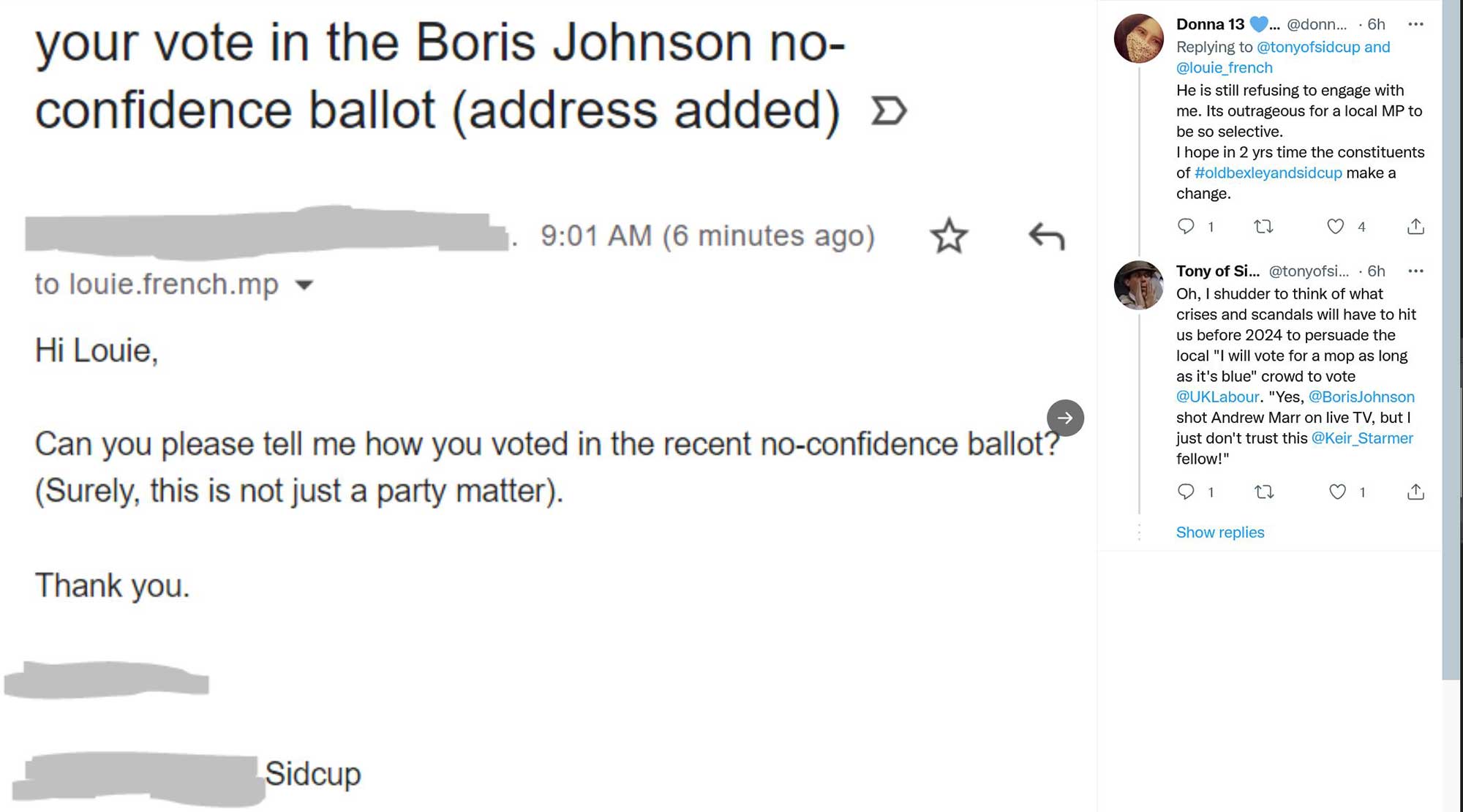Click the importance marker beside the subject
1463x812 pixels.
click(x=889, y=111)
